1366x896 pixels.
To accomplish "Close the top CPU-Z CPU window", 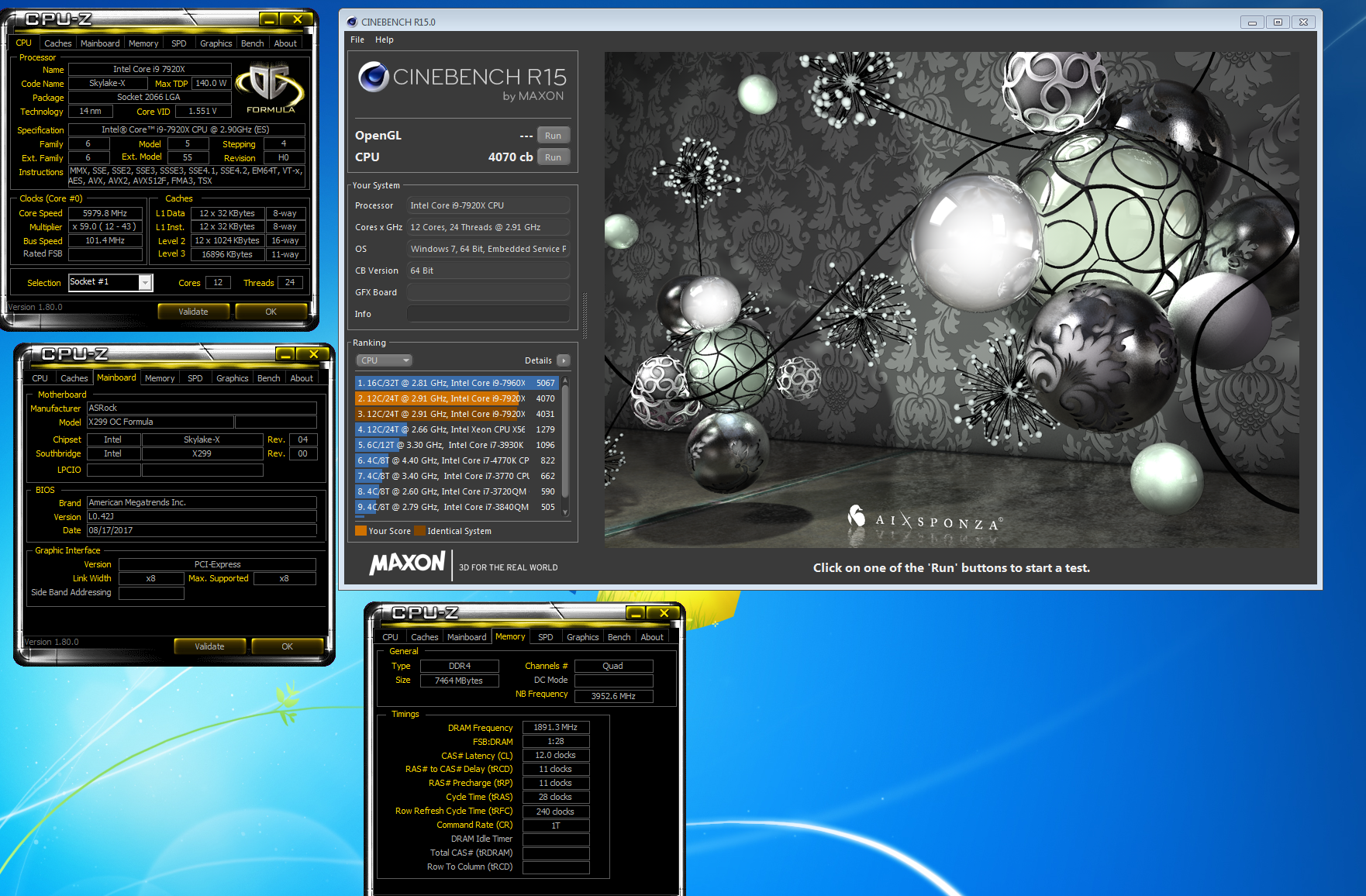I will (297, 19).
